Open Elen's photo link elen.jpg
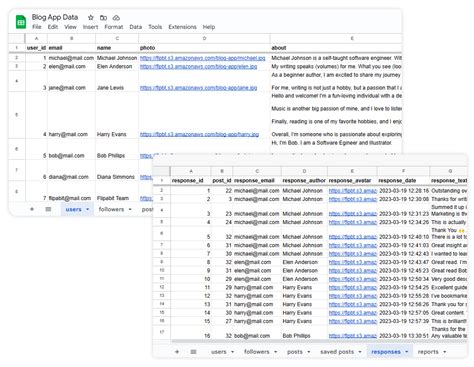The height and width of the screenshot is (367, 474). coord(198,66)
